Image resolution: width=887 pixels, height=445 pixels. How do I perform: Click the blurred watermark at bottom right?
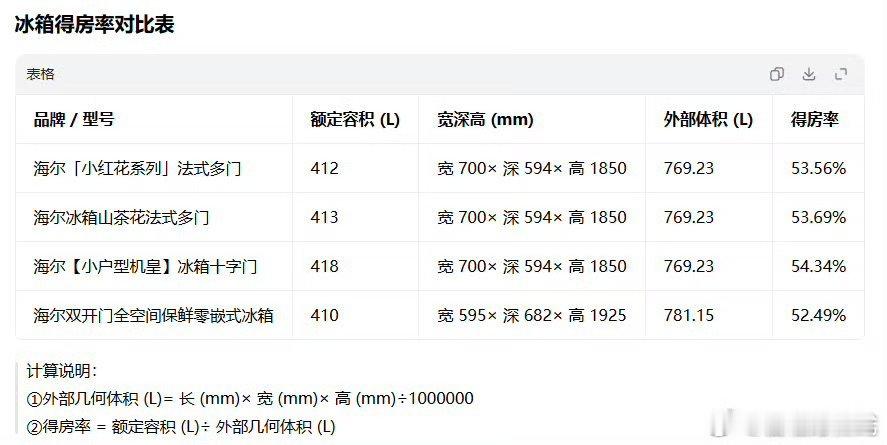point(795,424)
